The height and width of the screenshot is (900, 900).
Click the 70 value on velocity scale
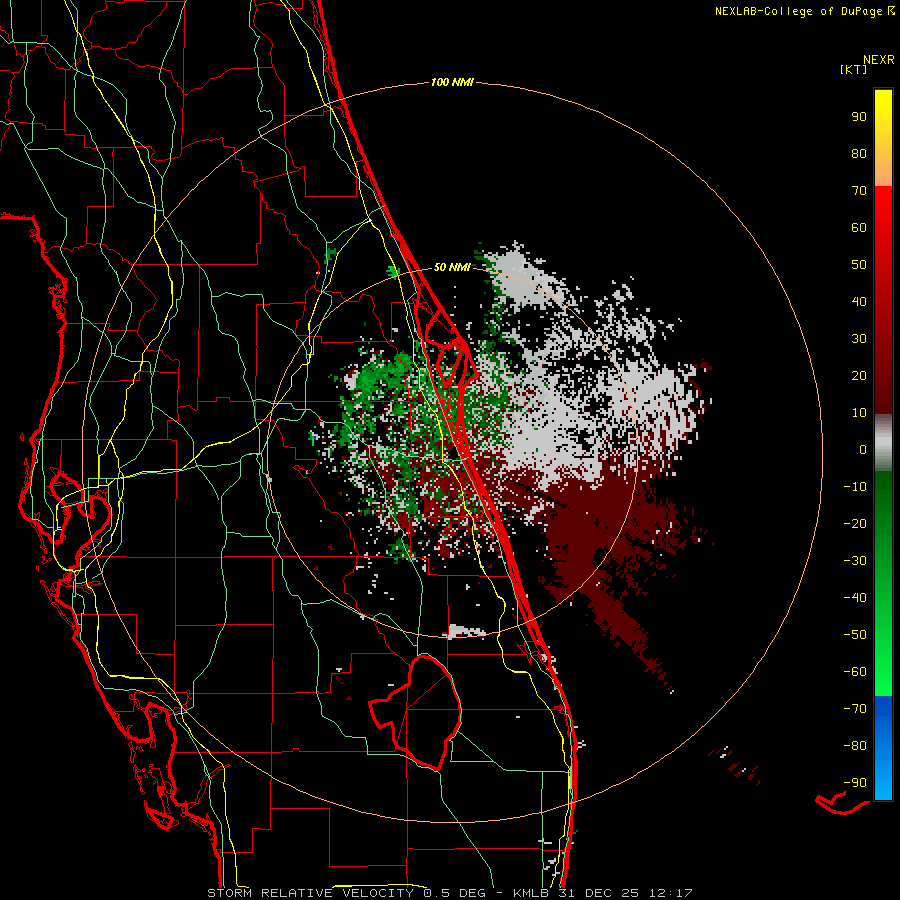pyautogui.click(x=859, y=191)
